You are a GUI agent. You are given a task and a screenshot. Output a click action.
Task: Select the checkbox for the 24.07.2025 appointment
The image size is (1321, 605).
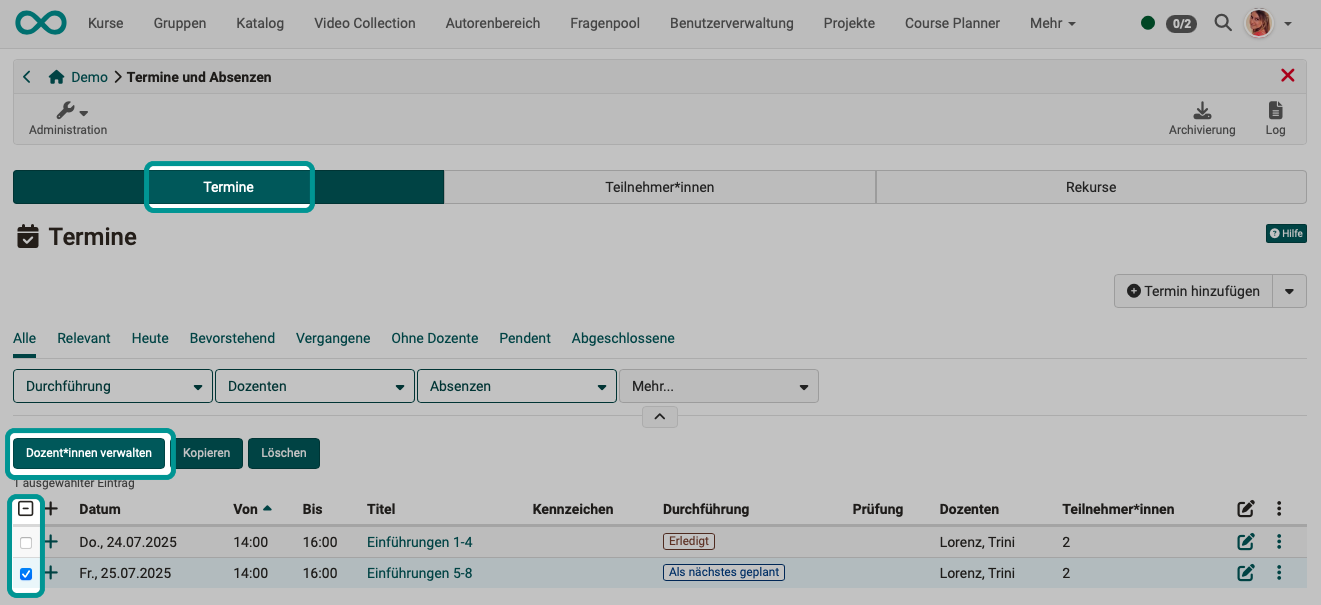tap(27, 540)
